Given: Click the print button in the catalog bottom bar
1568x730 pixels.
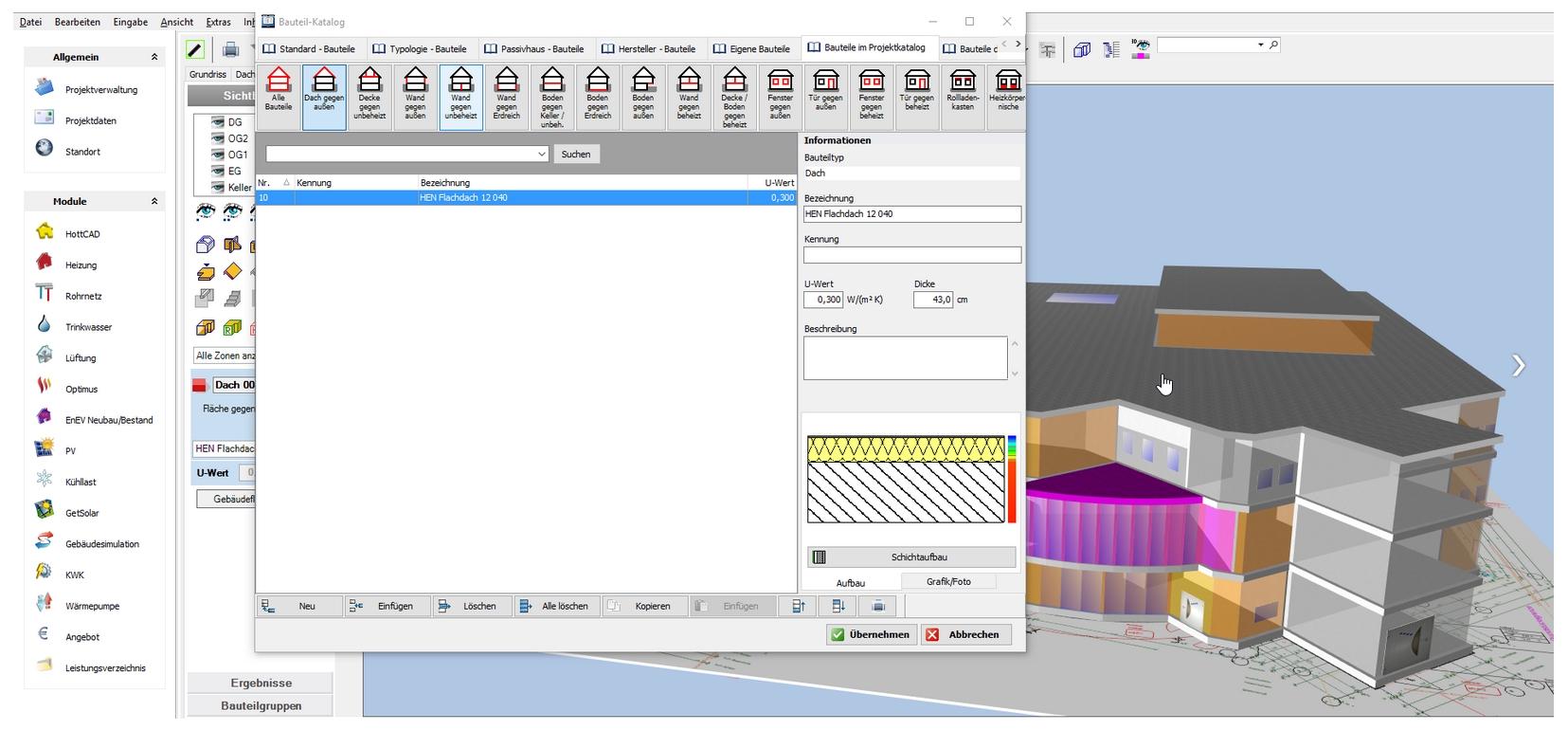Looking at the screenshot, I should (x=878, y=606).
